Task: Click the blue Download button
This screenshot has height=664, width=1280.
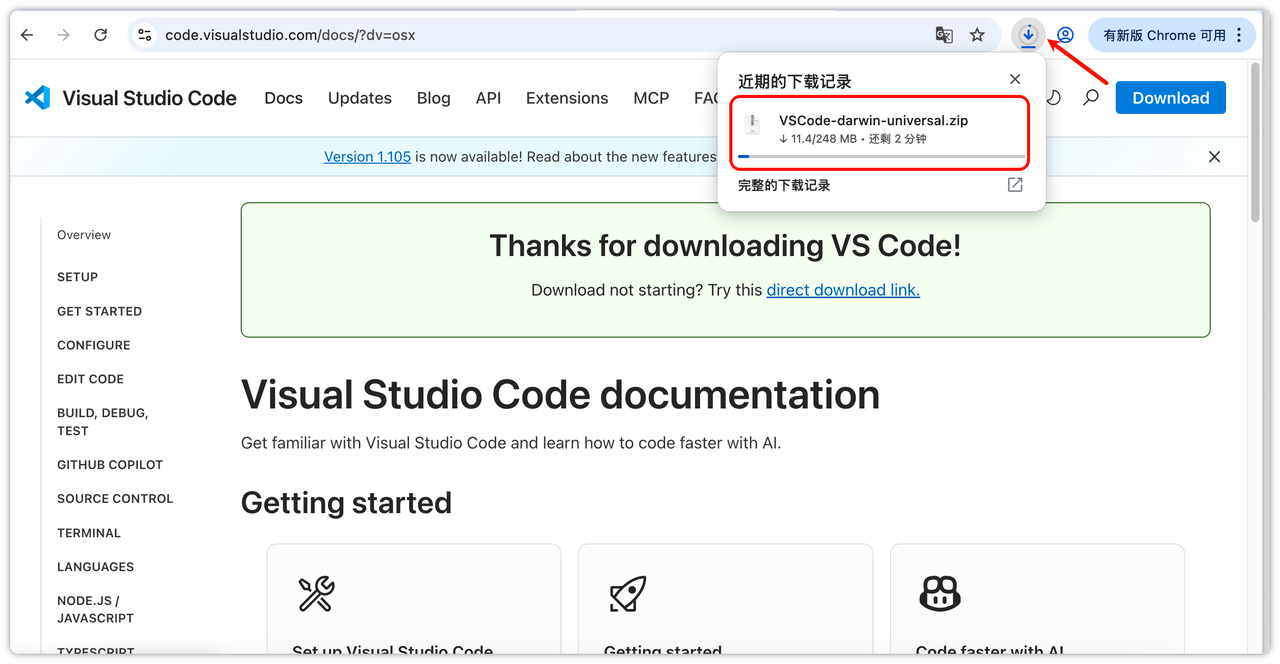Action: pyautogui.click(x=1170, y=98)
